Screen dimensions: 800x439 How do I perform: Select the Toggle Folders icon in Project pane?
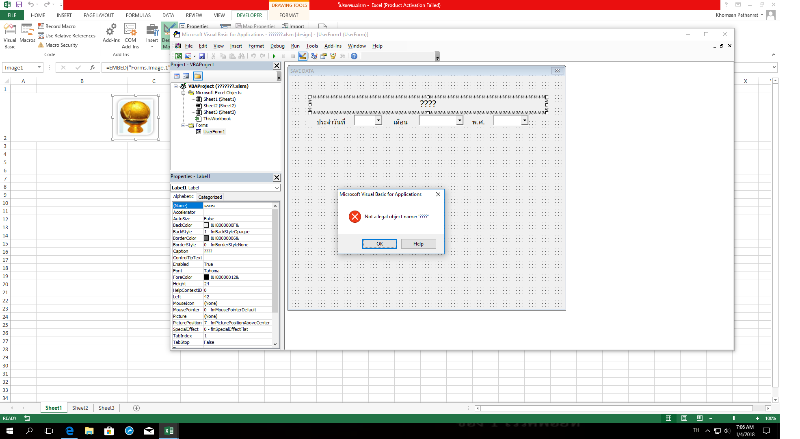coord(198,75)
